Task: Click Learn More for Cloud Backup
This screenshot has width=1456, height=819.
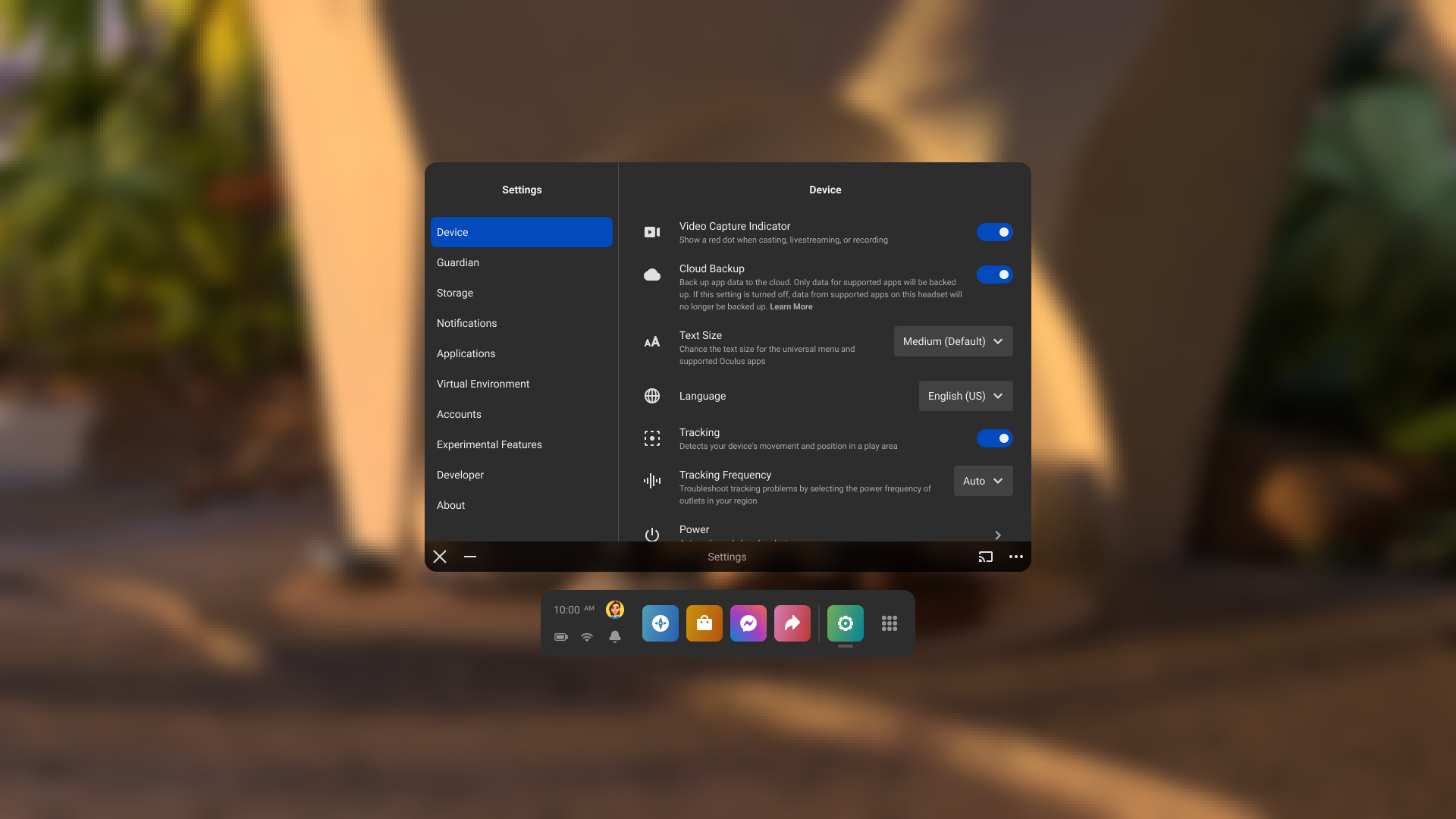Action: click(791, 306)
